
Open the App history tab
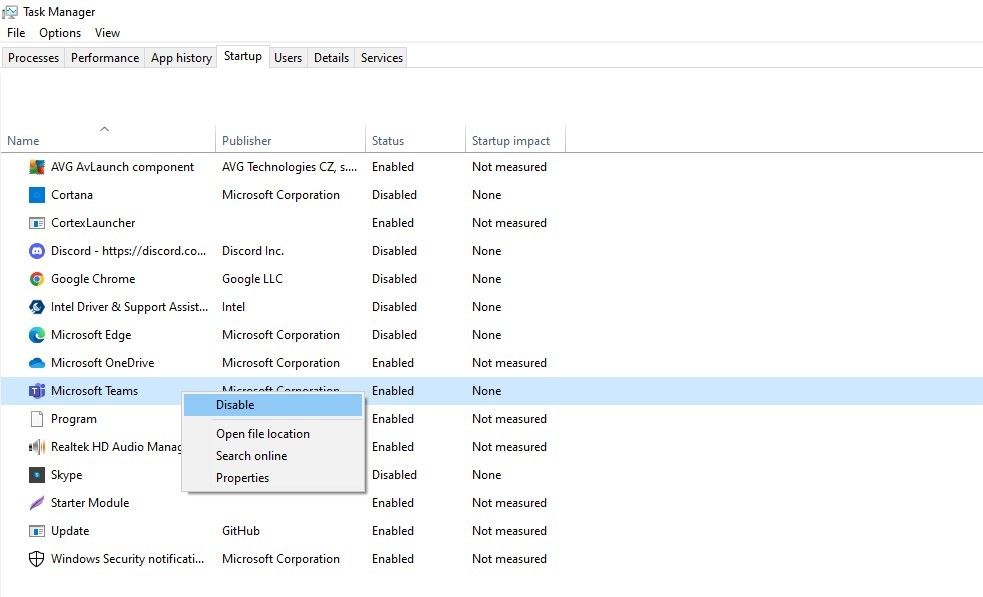[x=181, y=58]
